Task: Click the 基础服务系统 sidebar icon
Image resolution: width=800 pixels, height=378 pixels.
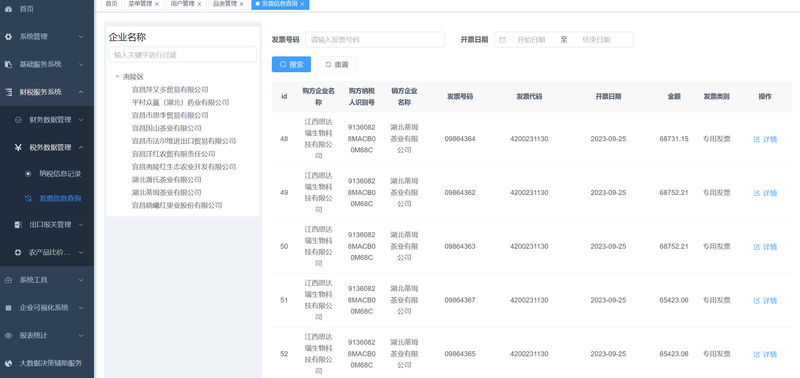Action: tap(8, 64)
